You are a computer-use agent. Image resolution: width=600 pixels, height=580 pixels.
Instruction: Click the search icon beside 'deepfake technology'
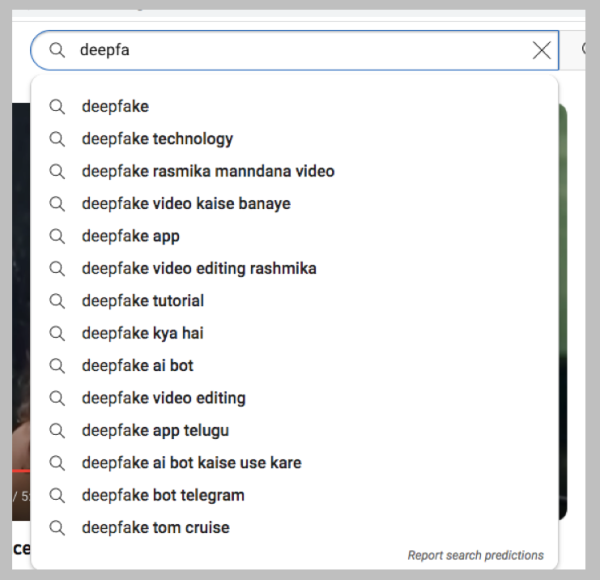(57, 139)
